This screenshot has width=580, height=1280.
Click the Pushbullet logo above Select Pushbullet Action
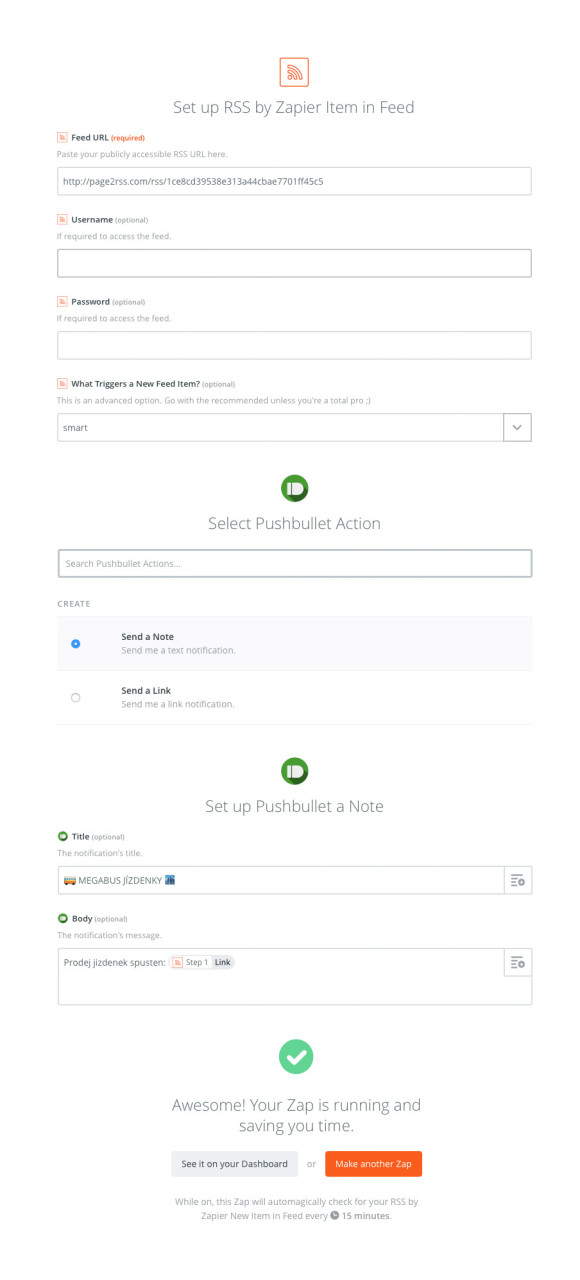coord(294,488)
